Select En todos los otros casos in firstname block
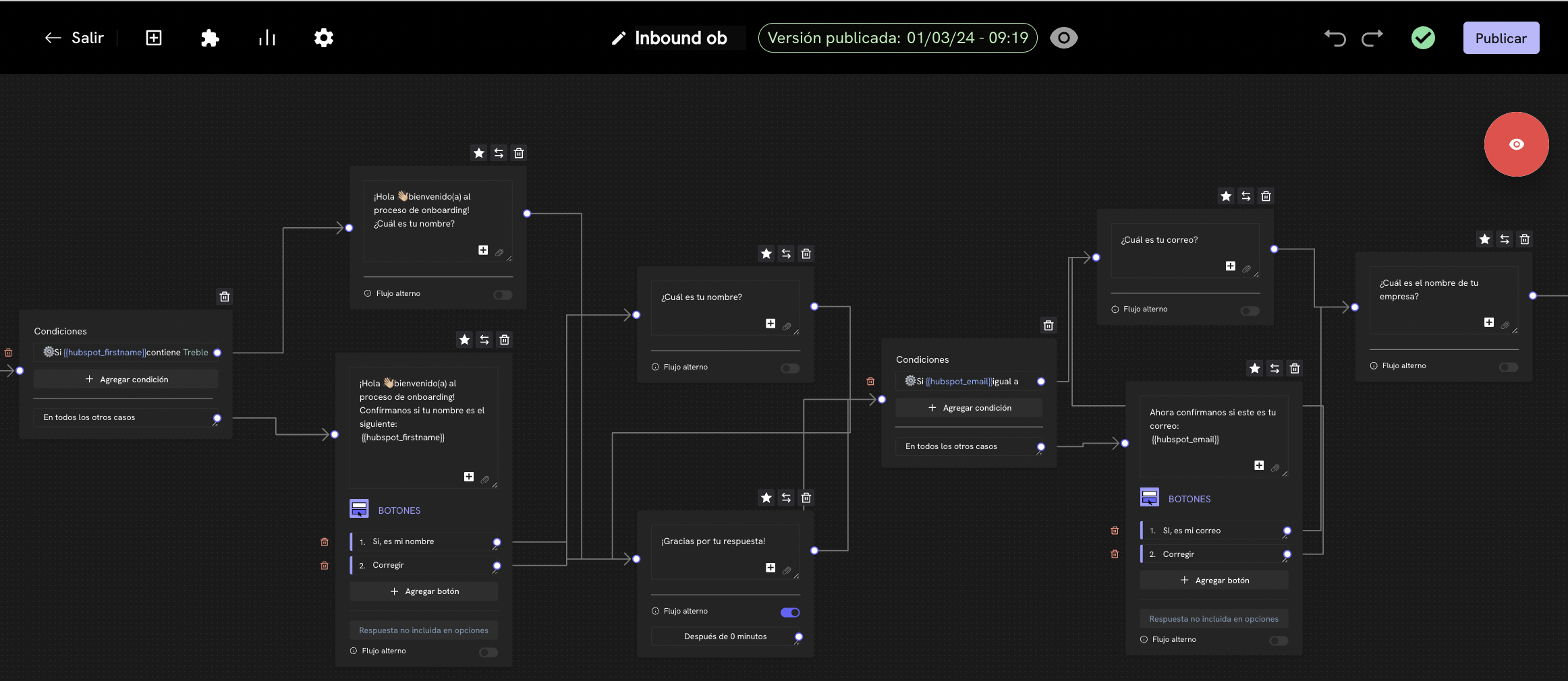Image resolution: width=1568 pixels, height=681 pixels. 126,418
